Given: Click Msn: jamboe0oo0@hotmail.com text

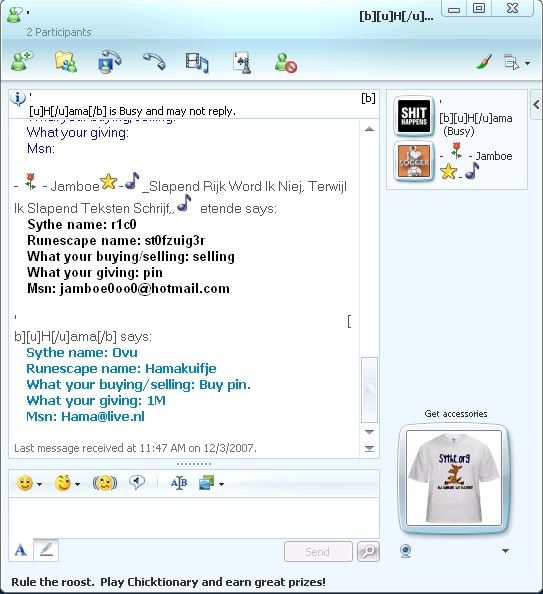Looking at the screenshot, I should coord(128,289).
